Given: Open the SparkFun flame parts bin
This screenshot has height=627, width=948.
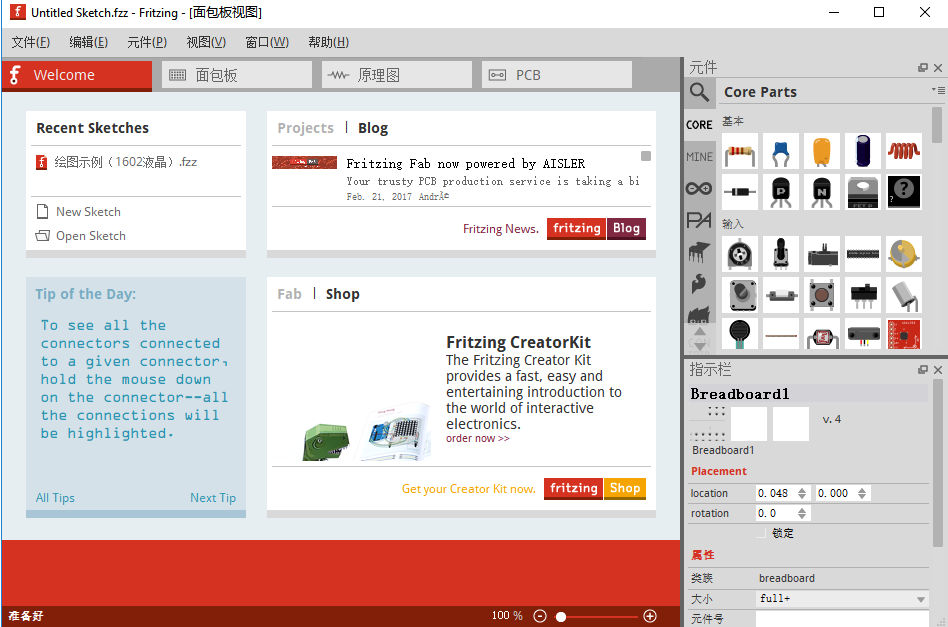Looking at the screenshot, I should (x=699, y=283).
